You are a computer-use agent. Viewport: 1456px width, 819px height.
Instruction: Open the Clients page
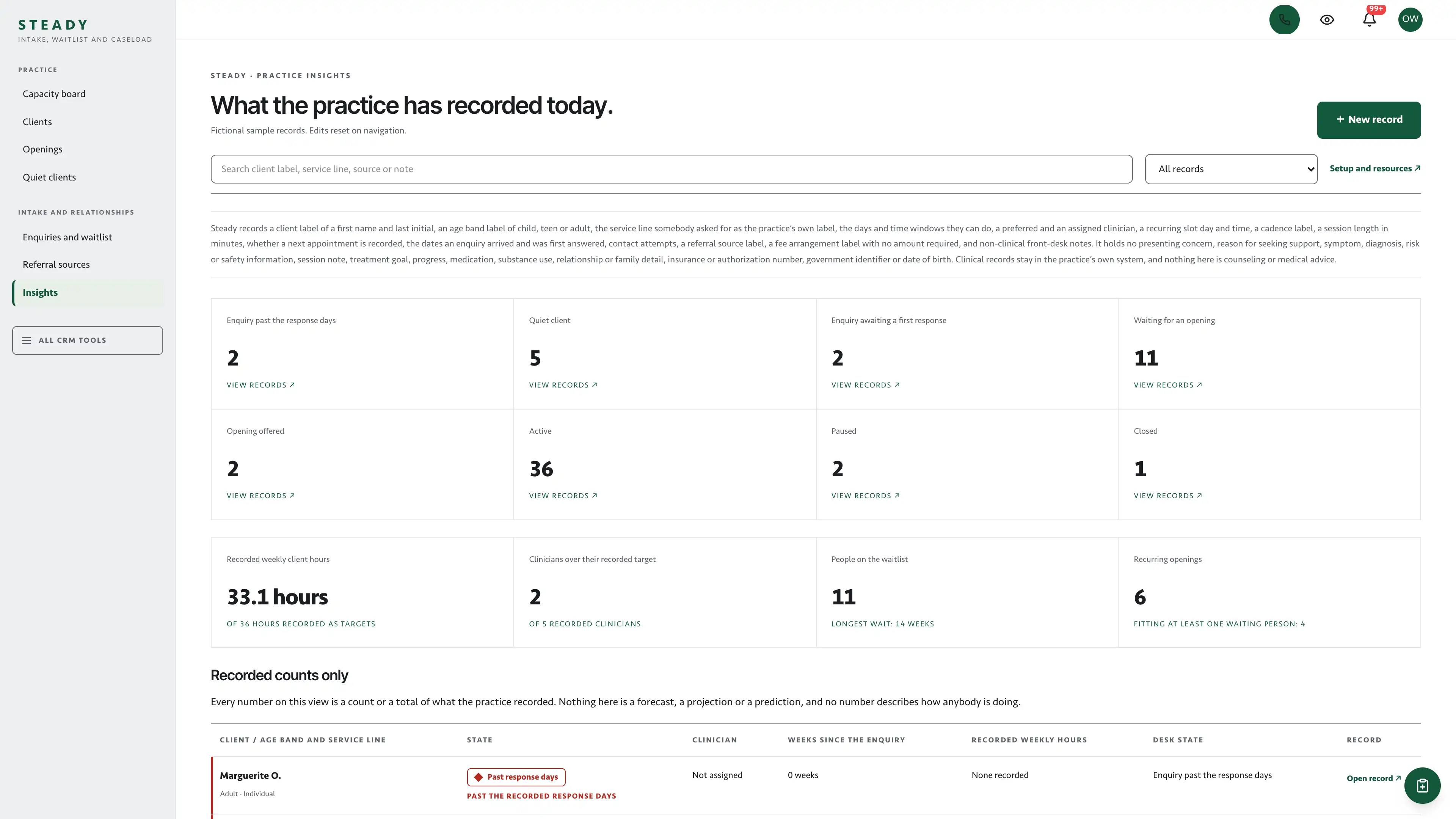pyautogui.click(x=37, y=121)
